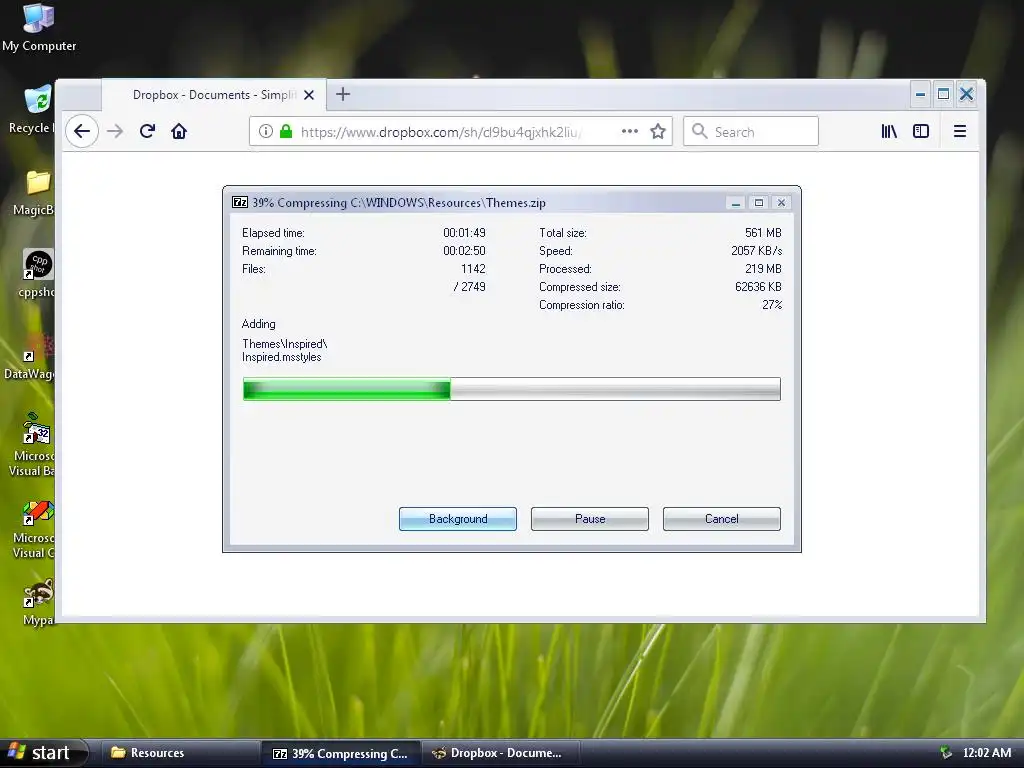This screenshot has width=1024, height=768.
Task: Select the Microsoft Visual Basic shortcut
Action: pos(33,444)
